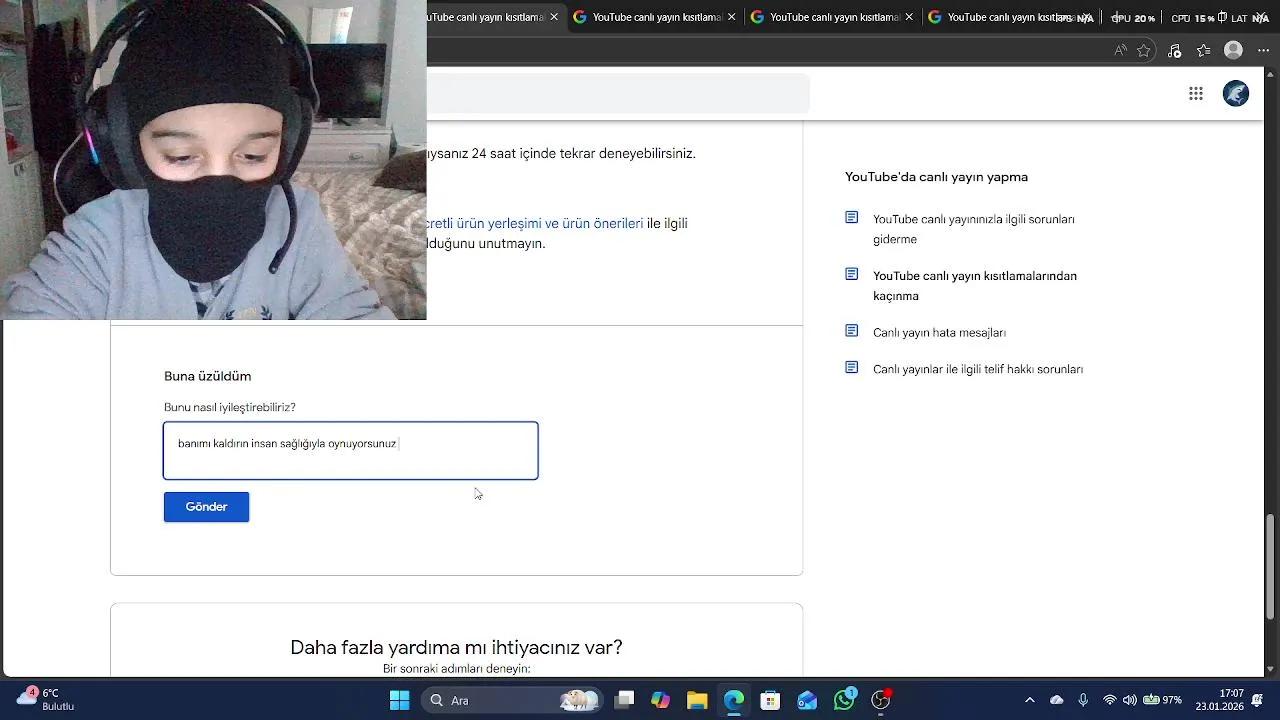The height and width of the screenshot is (720, 1280).
Task: Click the Windows Start button
Action: pos(398,700)
